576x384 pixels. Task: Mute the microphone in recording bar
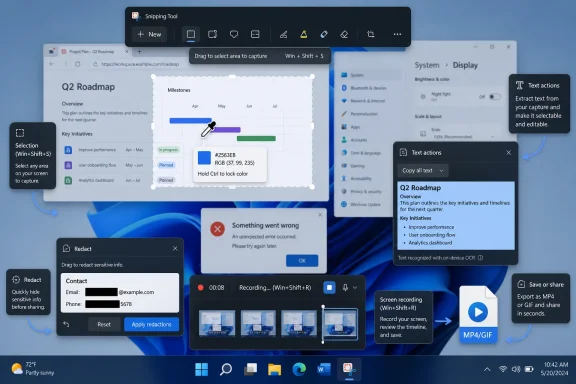345,287
